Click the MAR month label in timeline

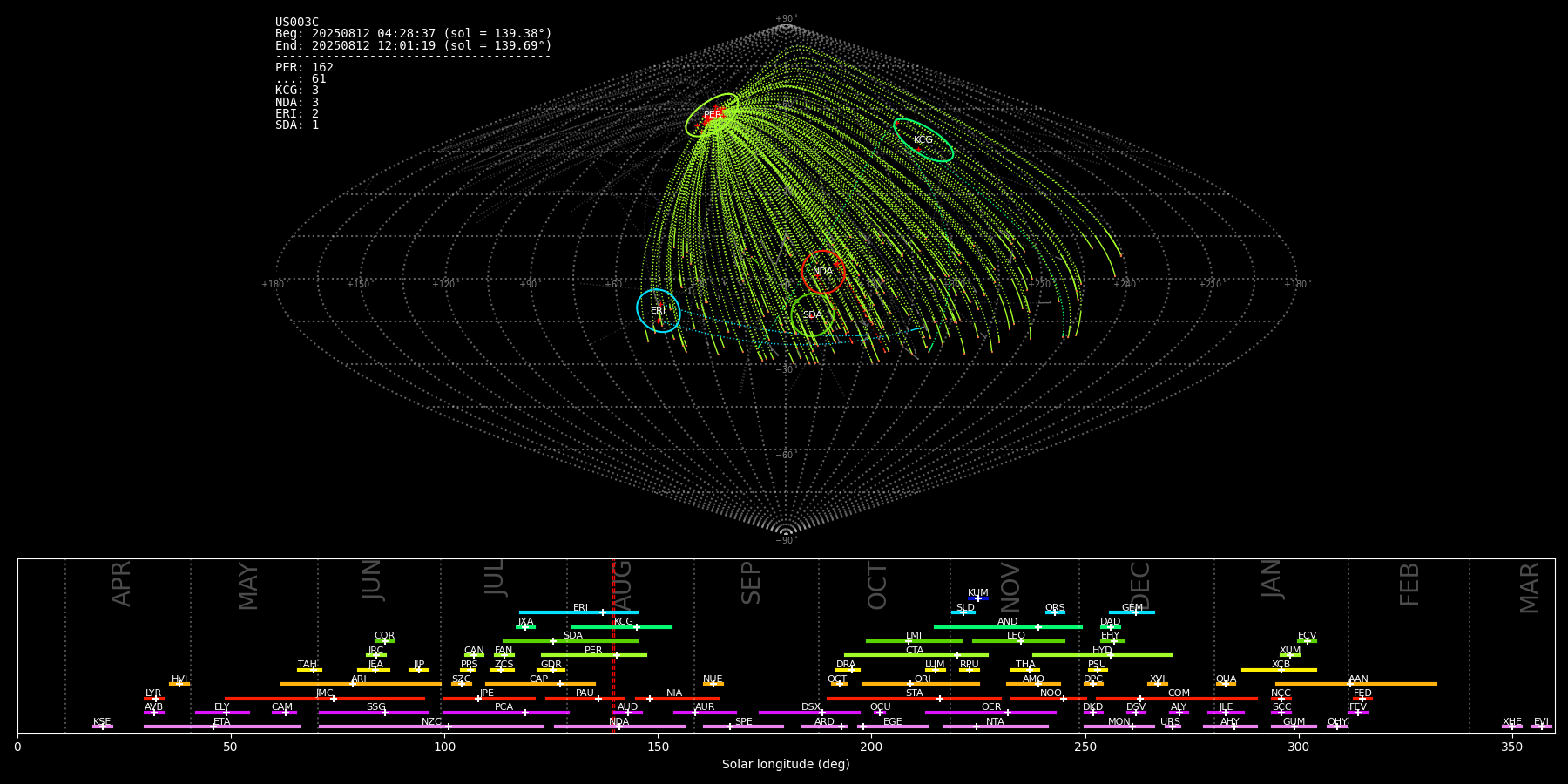[1530, 588]
